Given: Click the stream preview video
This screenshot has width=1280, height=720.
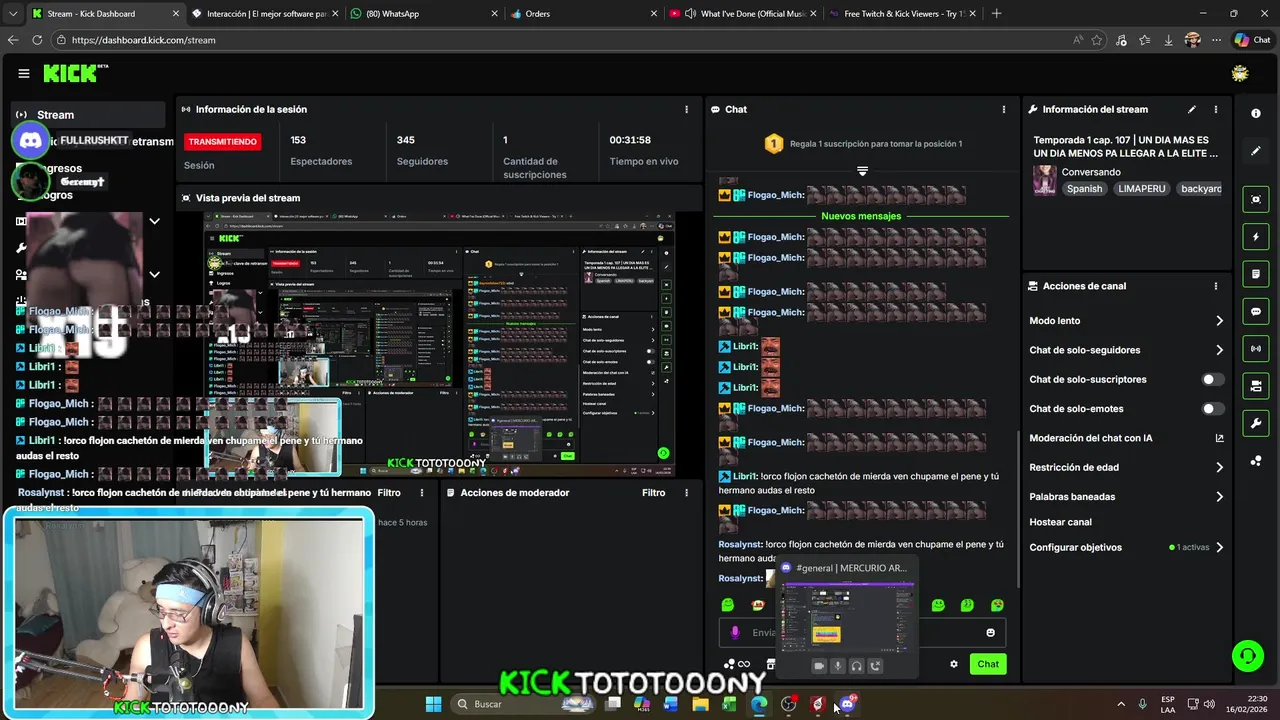Looking at the screenshot, I should point(440,343).
